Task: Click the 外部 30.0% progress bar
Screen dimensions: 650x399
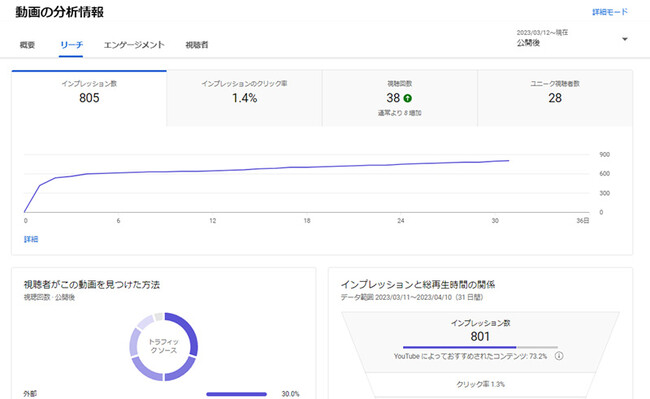Action: coord(237,394)
